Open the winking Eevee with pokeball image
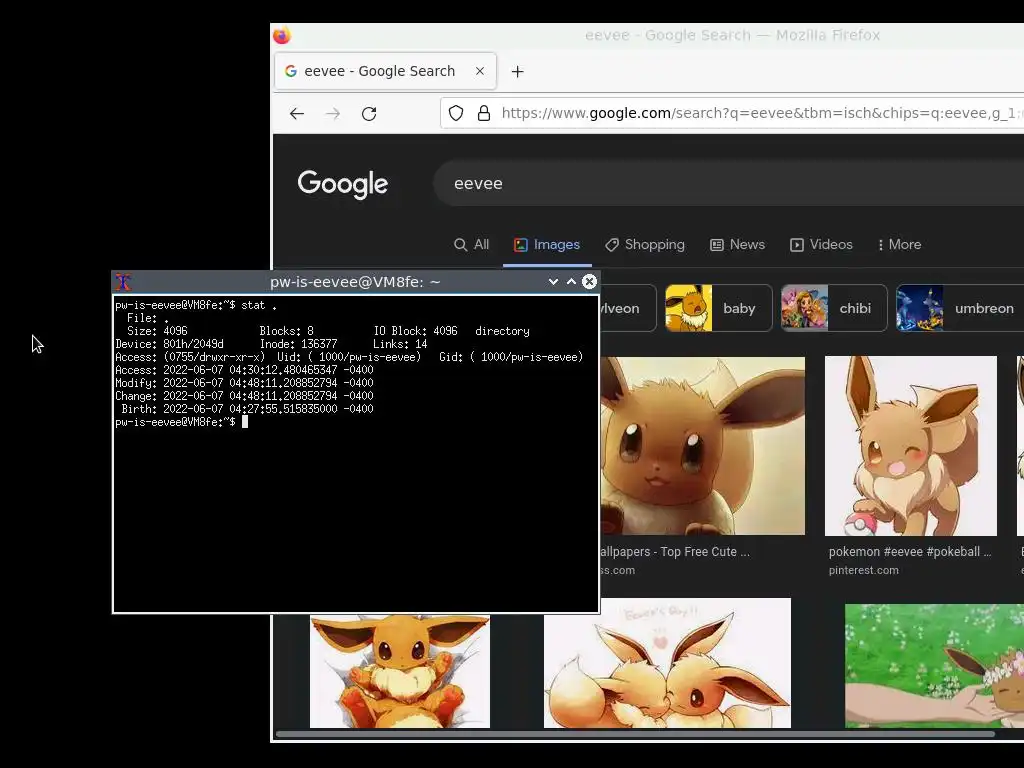The width and height of the screenshot is (1024, 768). (x=910, y=445)
